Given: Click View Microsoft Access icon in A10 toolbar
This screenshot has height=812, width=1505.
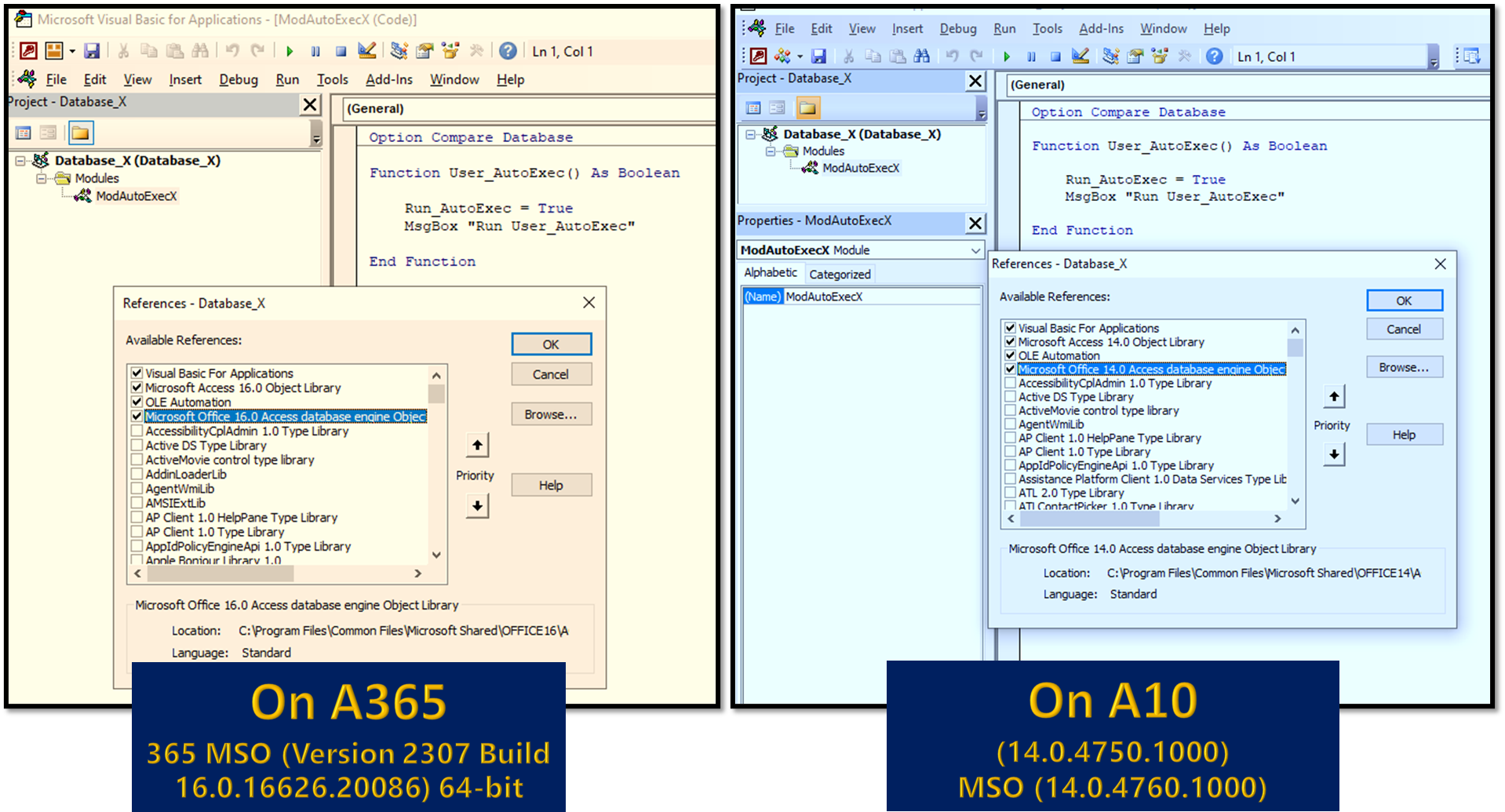Looking at the screenshot, I should coord(758,56).
